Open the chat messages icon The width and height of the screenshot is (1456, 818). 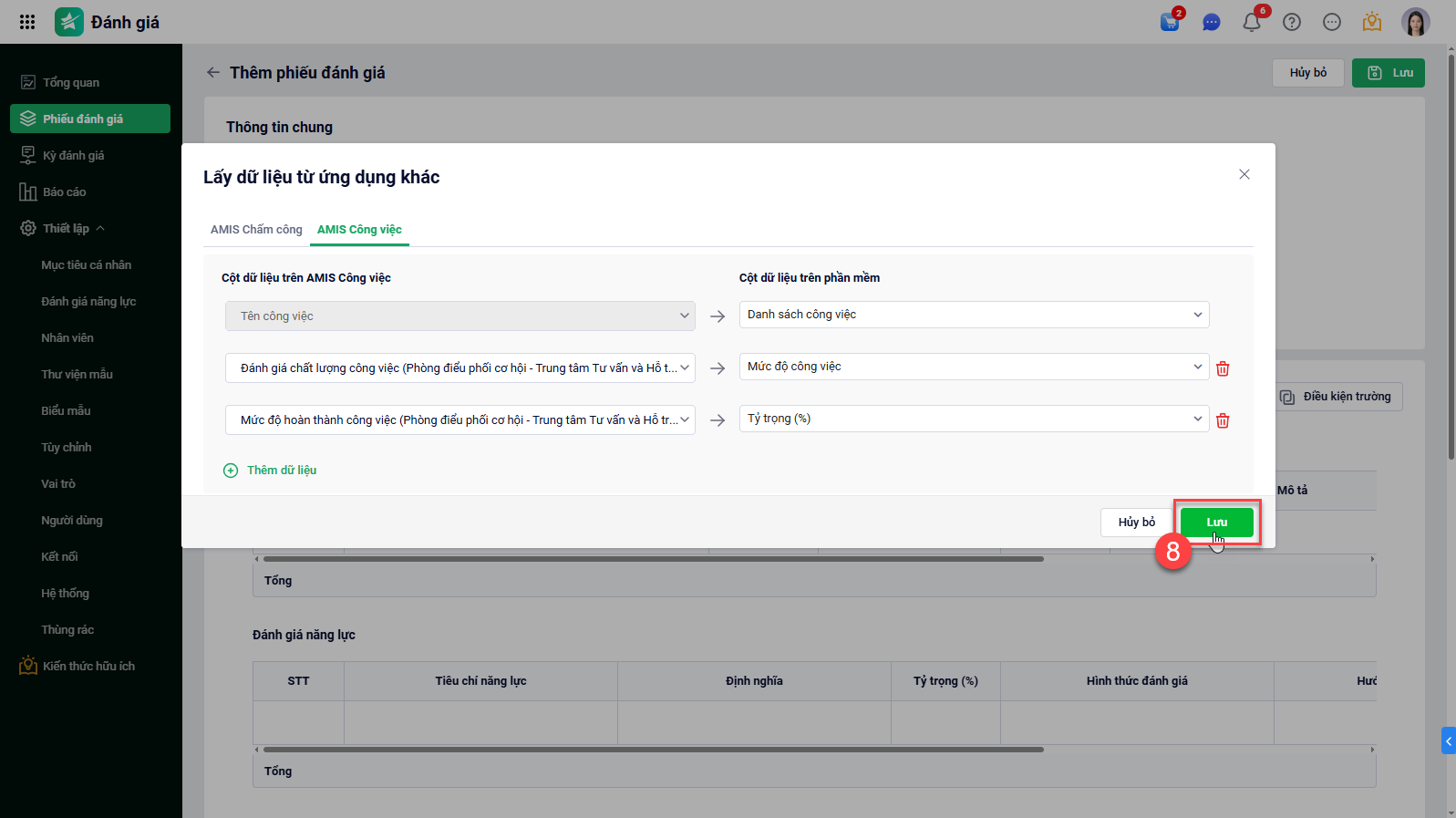click(1211, 23)
